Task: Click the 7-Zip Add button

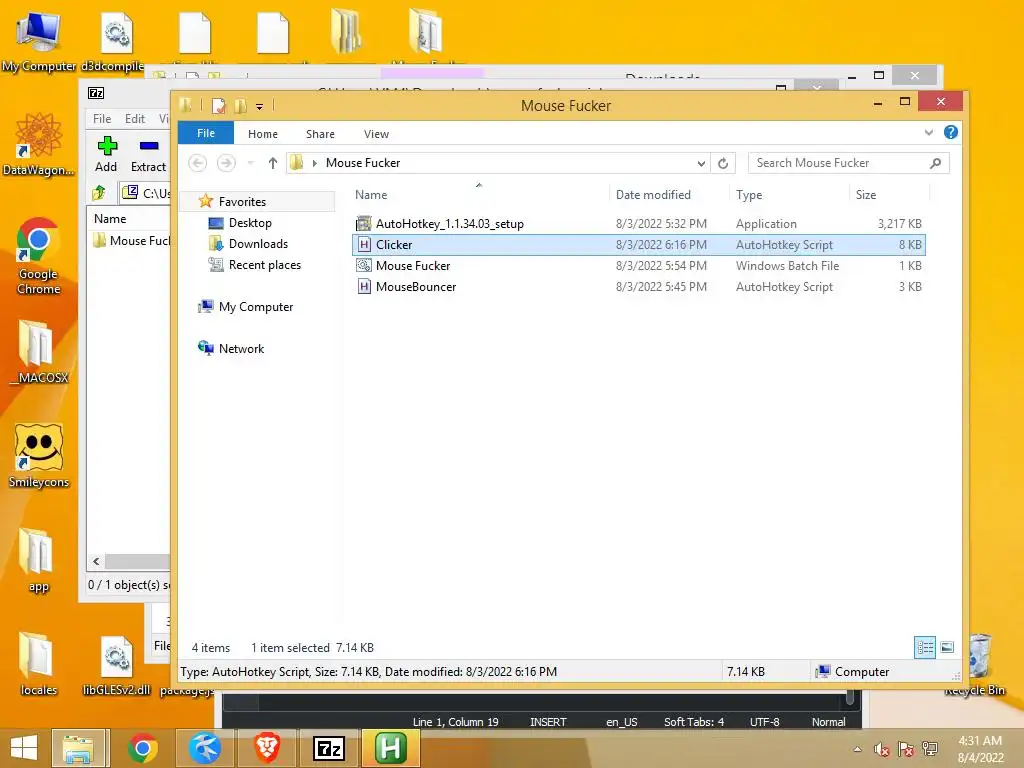Action: tap(106, 154)
